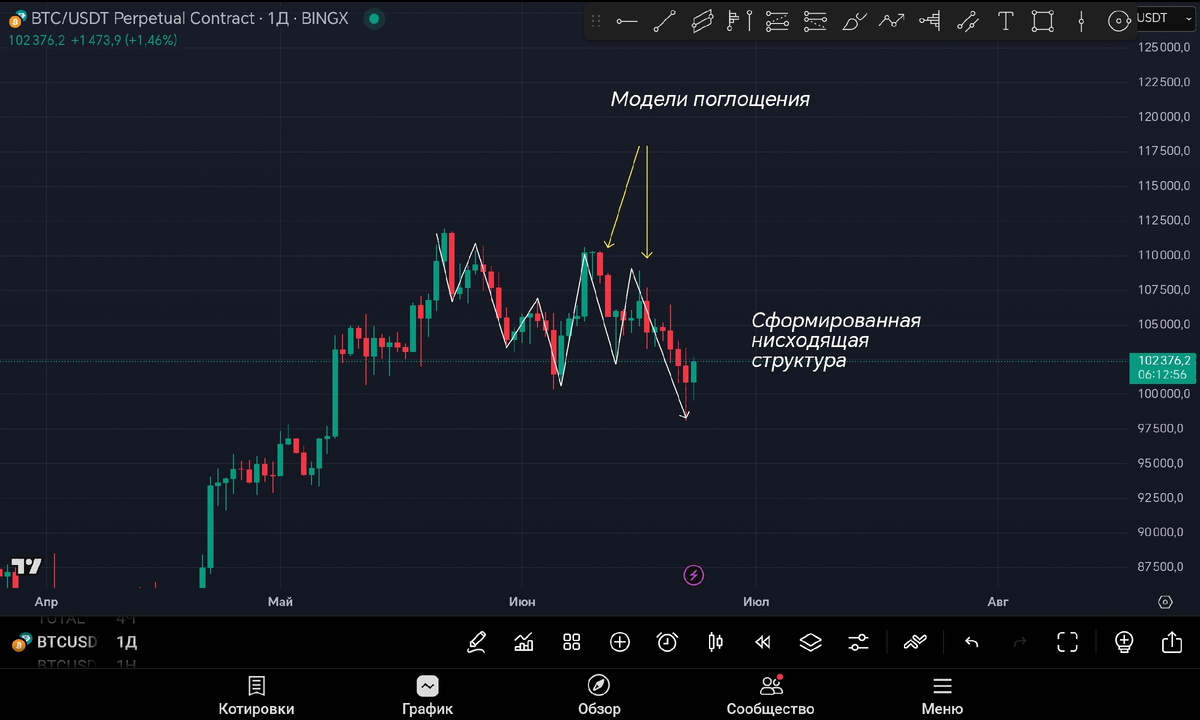Select the 'Сформированная нисходящая структура' annotation
This screenshot has width=1200, height=720.
[836, 341]
